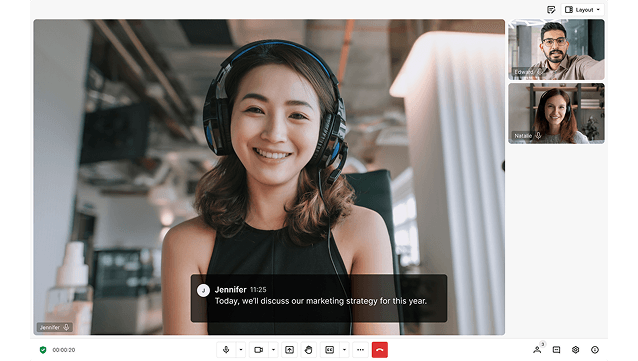Raise your hand using the hand icon
The height and width of the screenshot is (361, 638).
[308, 350]
